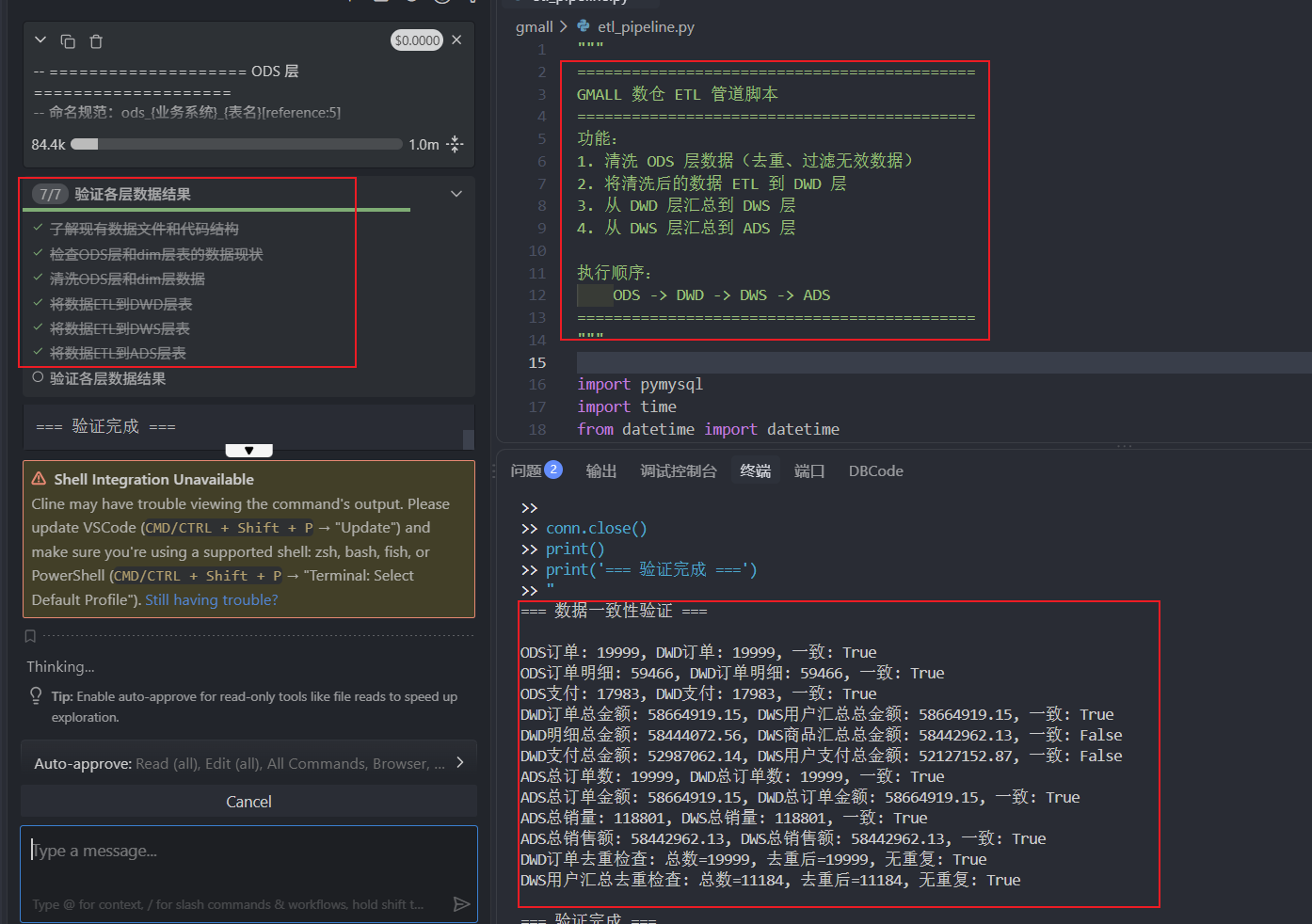1312x924 pixels.
Task: Click the context window usage progress bar
Action: (236, 144)
